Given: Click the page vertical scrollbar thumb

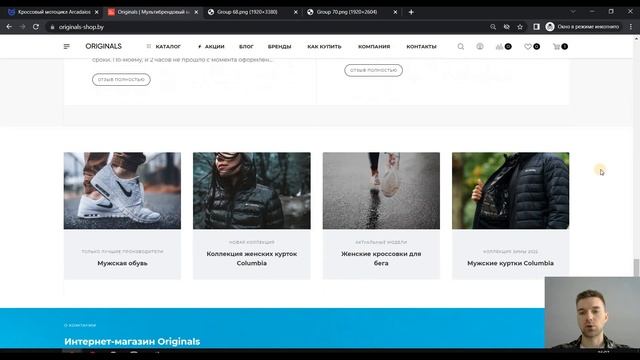Looking at the screenshot, I should coord(636,268).
